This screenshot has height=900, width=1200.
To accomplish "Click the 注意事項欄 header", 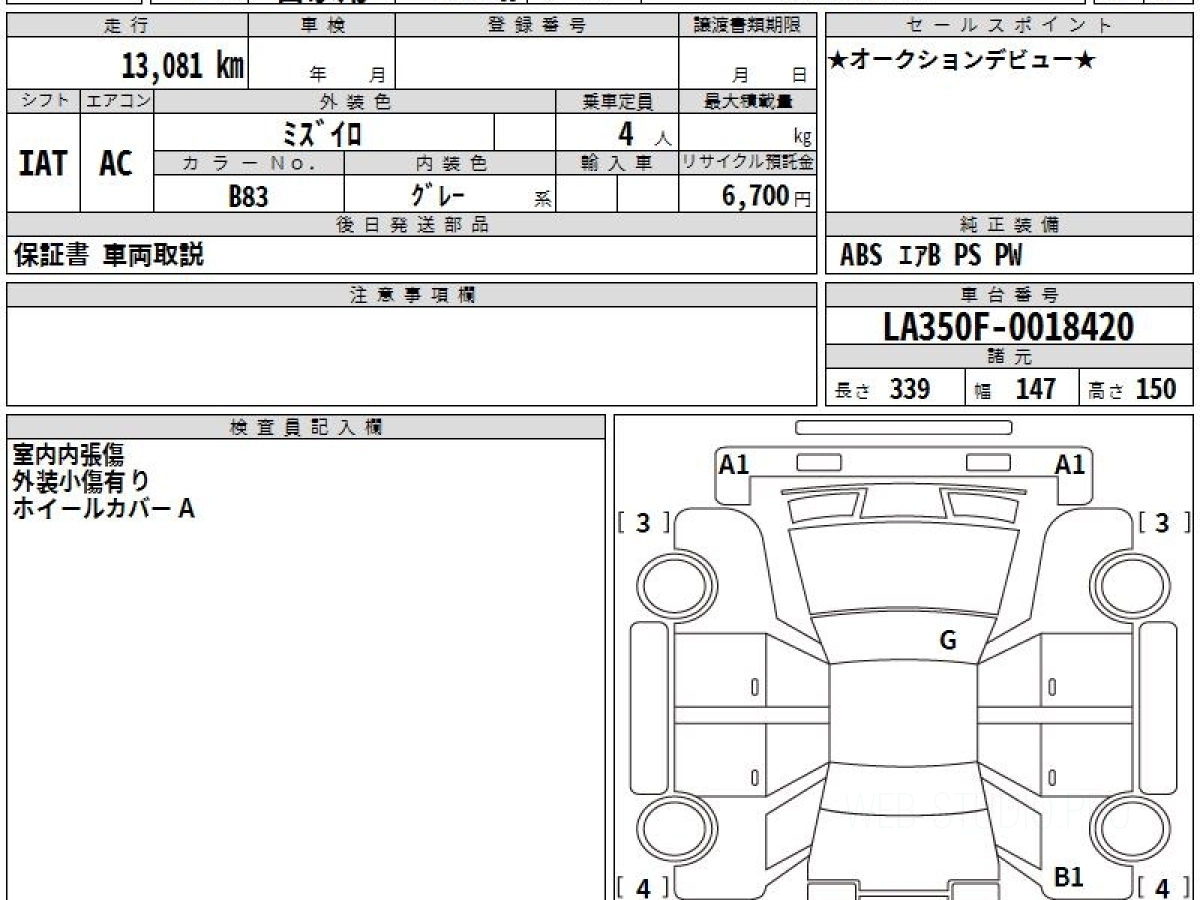I will pyautogui.click(x=412, y=295).
